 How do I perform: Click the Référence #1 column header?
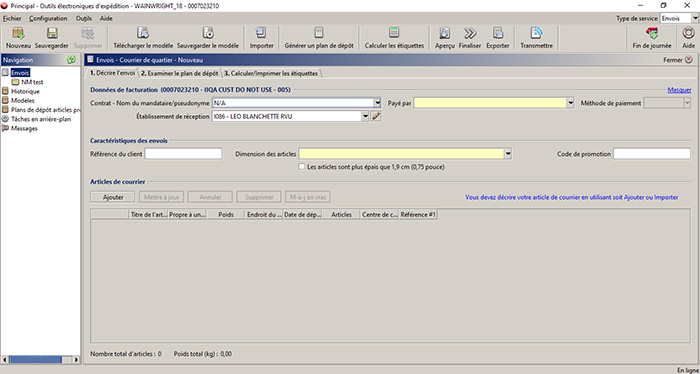point(418,215)
